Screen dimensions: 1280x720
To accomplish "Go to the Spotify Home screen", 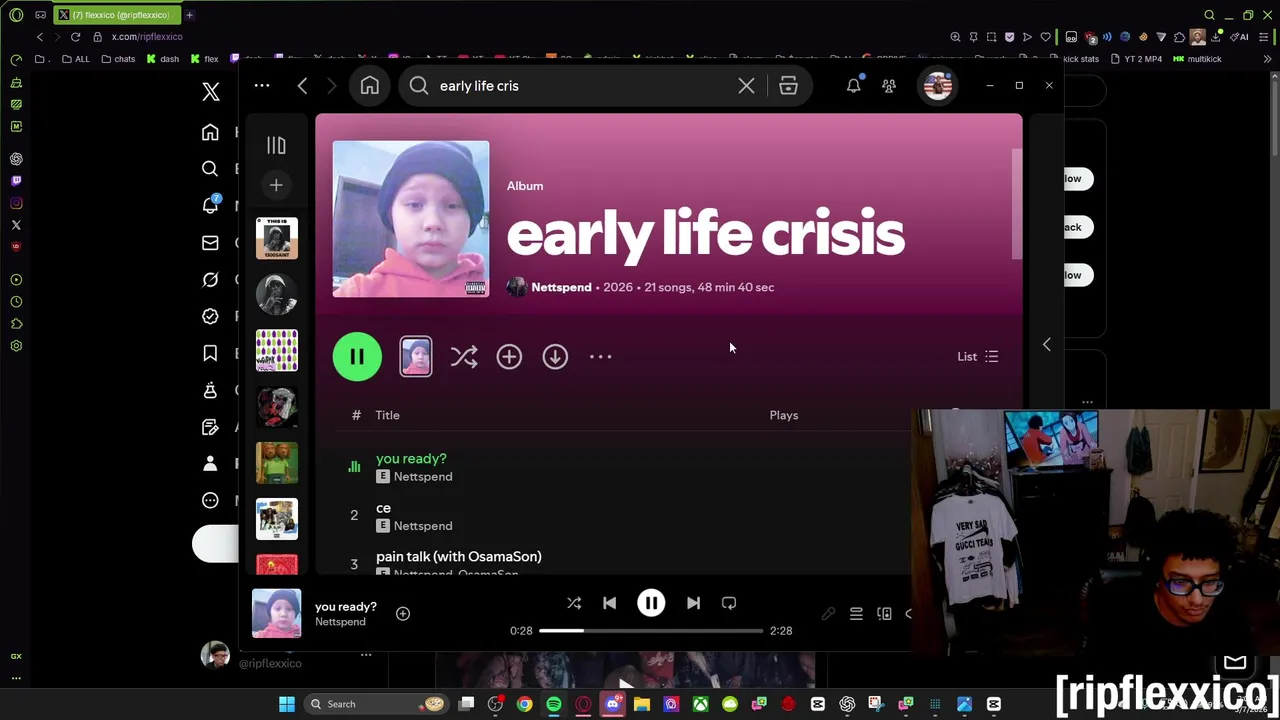I will click(x=370, y=86).
